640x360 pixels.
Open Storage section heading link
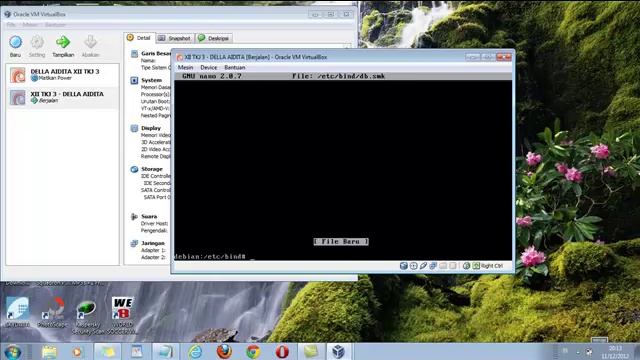pyautogui.click(x=152, y=169)
